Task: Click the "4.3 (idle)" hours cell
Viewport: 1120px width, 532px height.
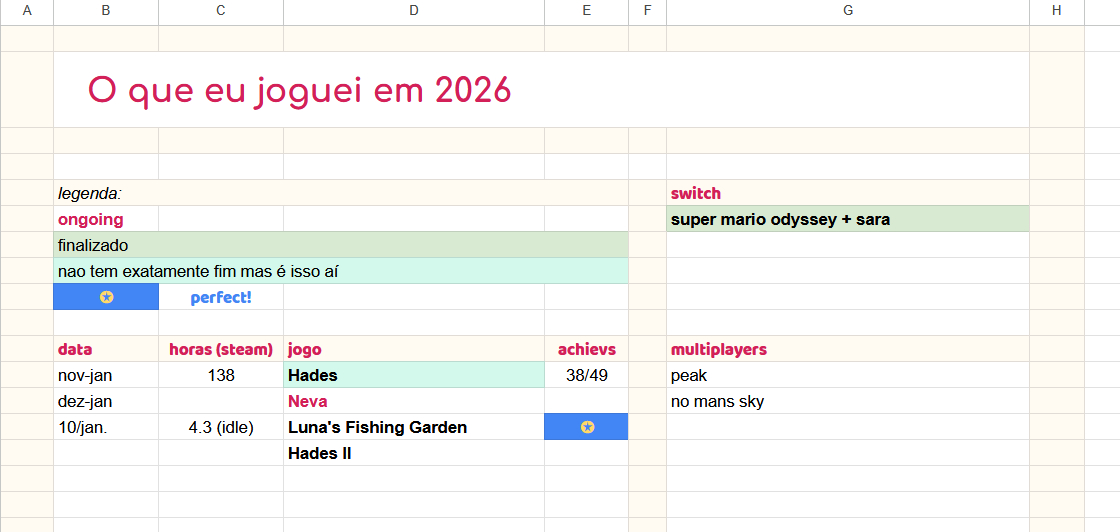Action: pos(220,427)
